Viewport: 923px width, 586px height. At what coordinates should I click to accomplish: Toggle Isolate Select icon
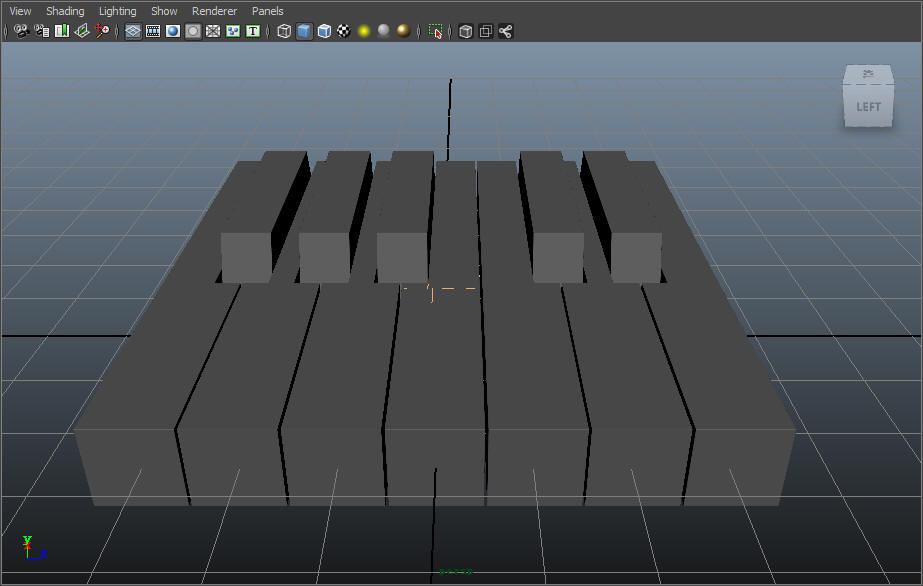pyautogui.click(x=436, y=31)
